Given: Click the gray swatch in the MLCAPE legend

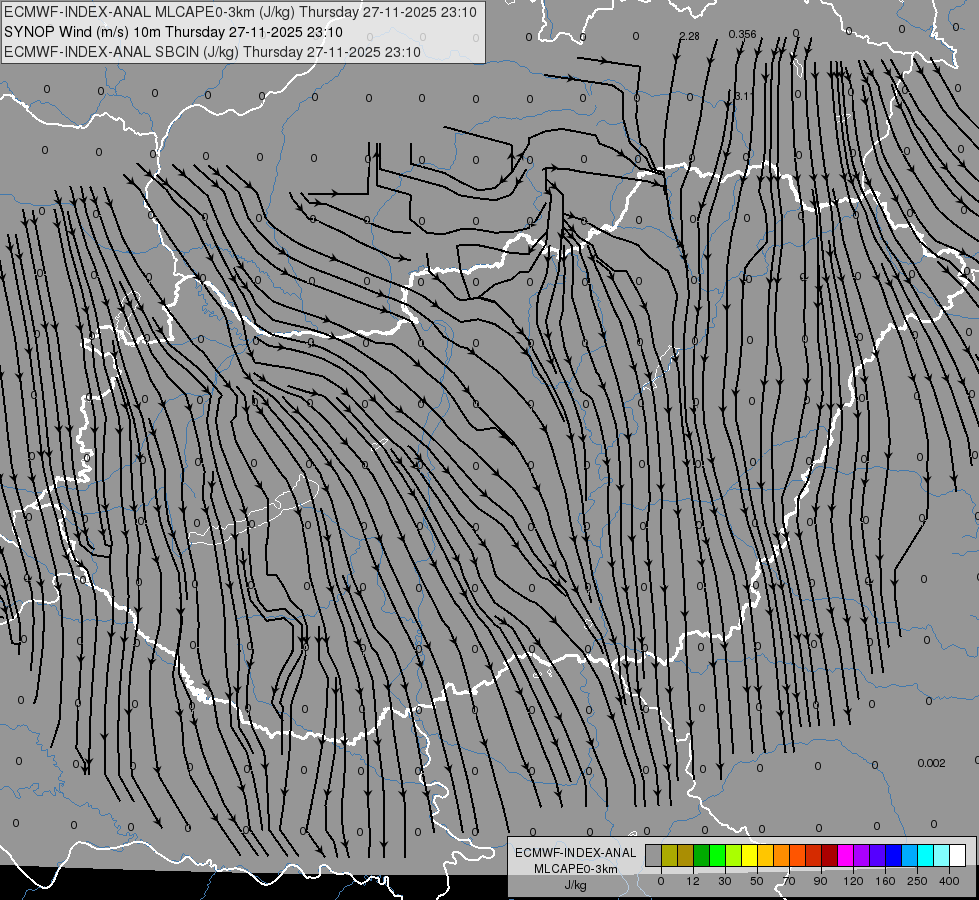Looking at the screenshot, I should point(654,855).
